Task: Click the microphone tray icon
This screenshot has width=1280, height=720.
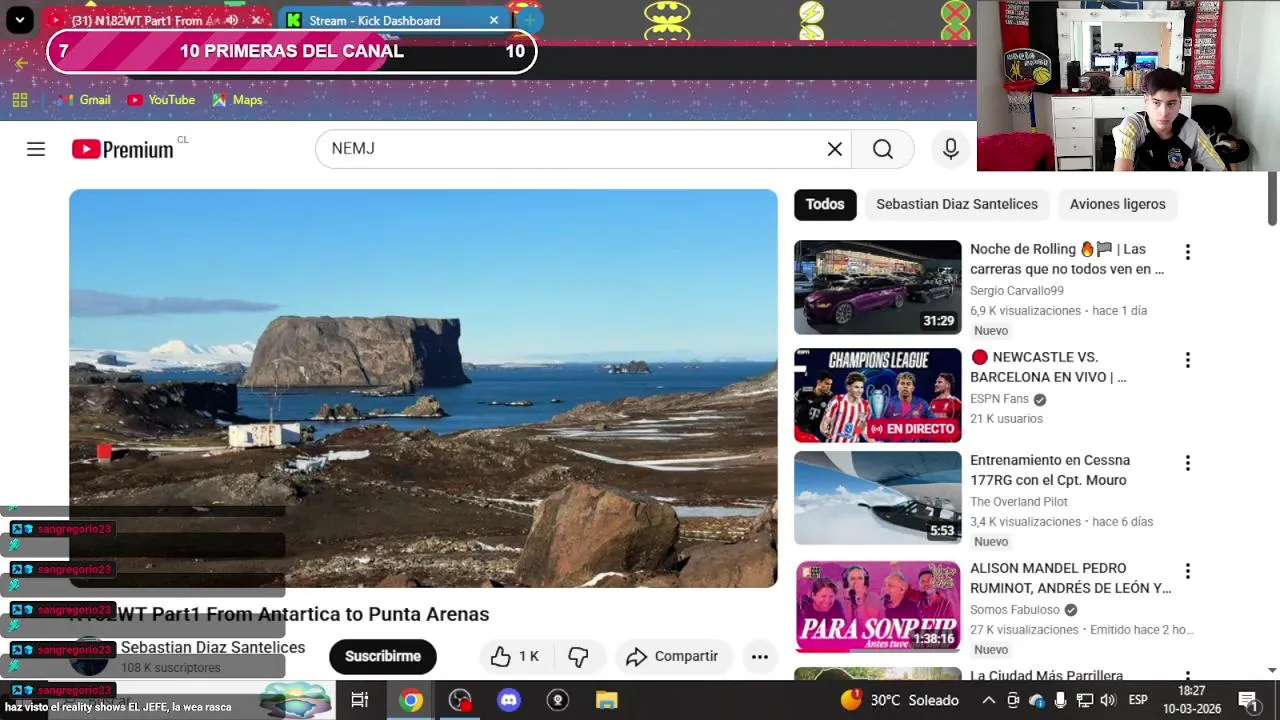Action: tap(1061, 700)
